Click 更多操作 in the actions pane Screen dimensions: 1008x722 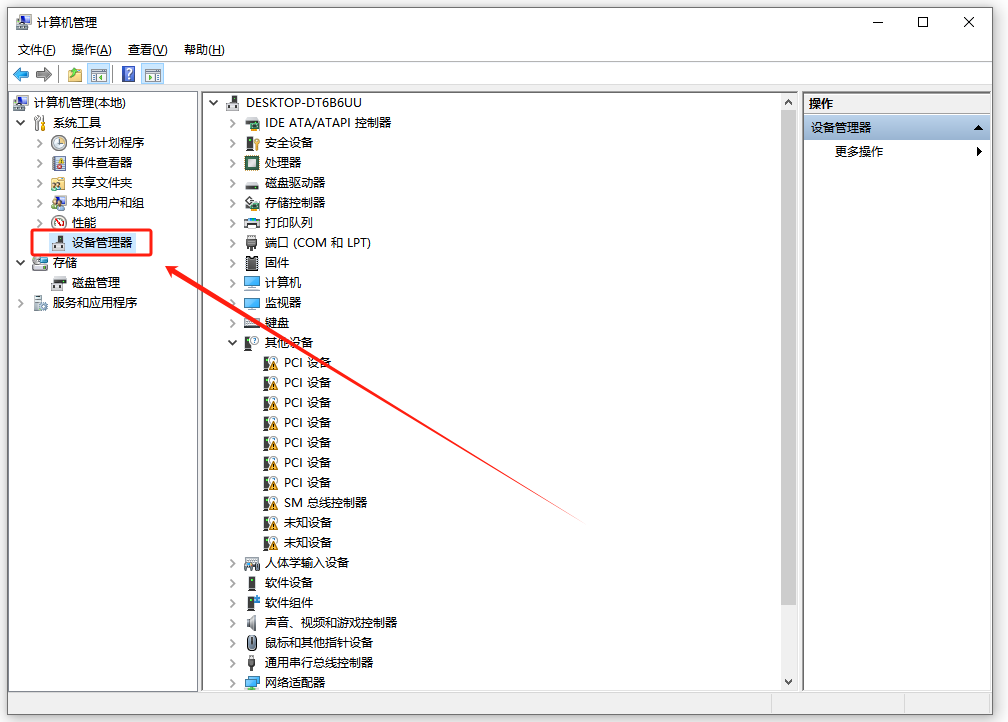[859, 152]
